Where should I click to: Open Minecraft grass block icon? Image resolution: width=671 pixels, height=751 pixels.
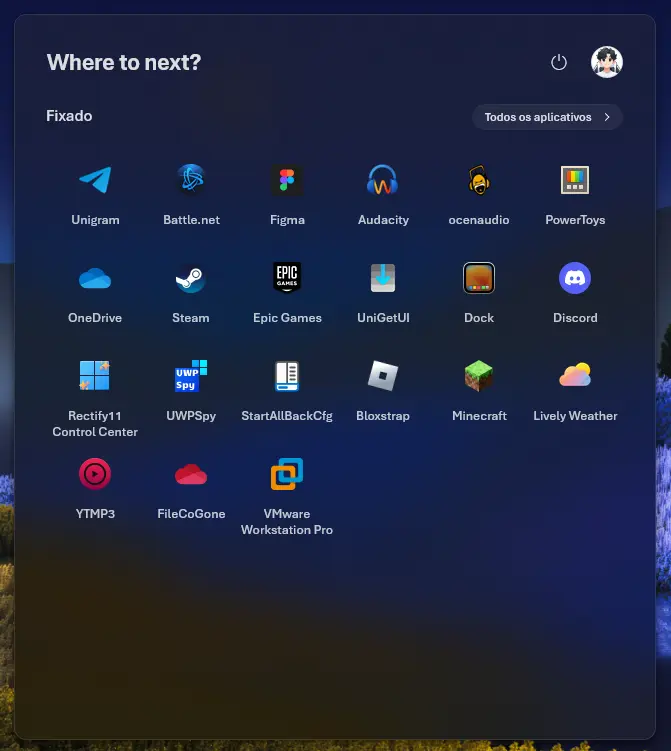(479, 376)
